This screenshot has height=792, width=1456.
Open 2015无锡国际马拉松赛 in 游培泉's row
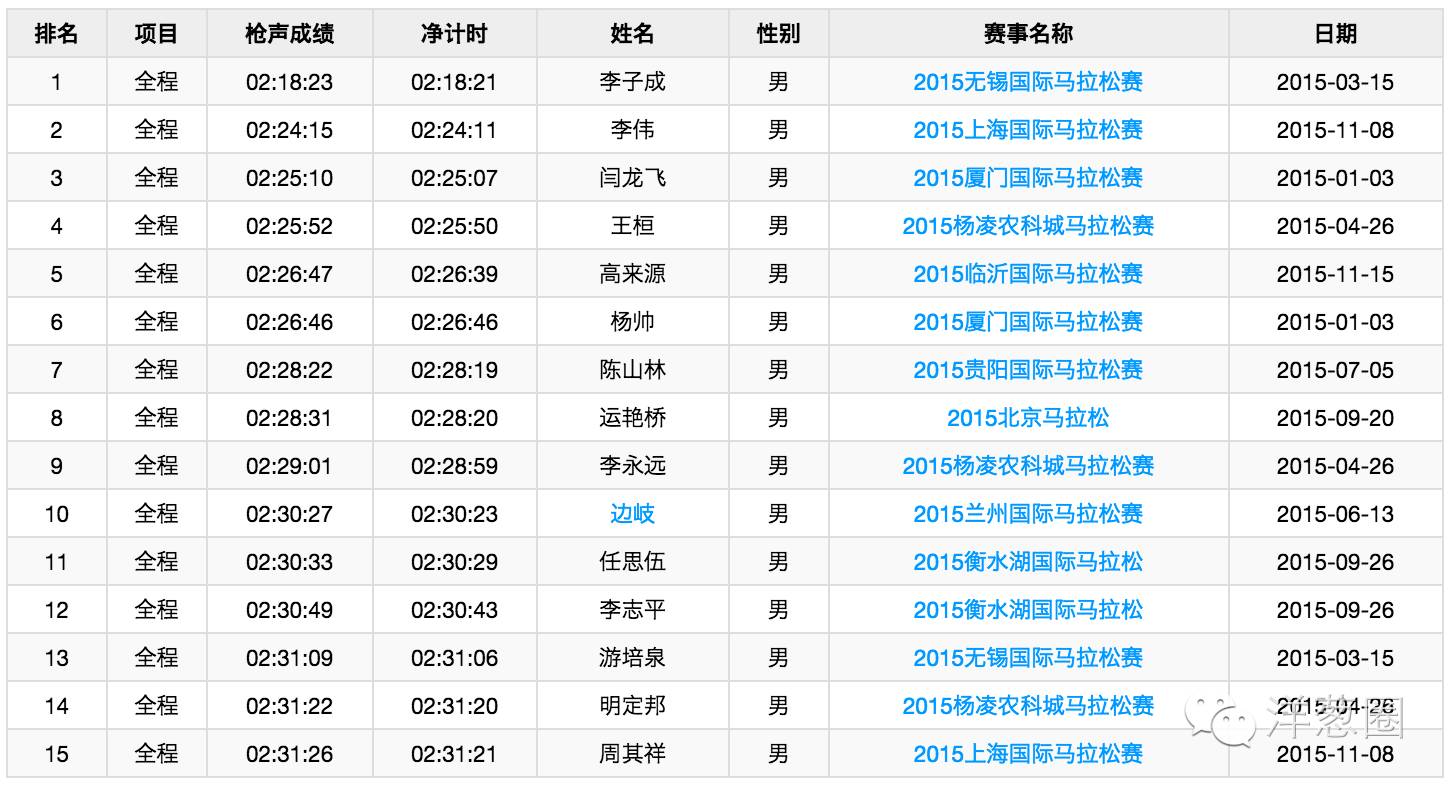click(1027, 658)
